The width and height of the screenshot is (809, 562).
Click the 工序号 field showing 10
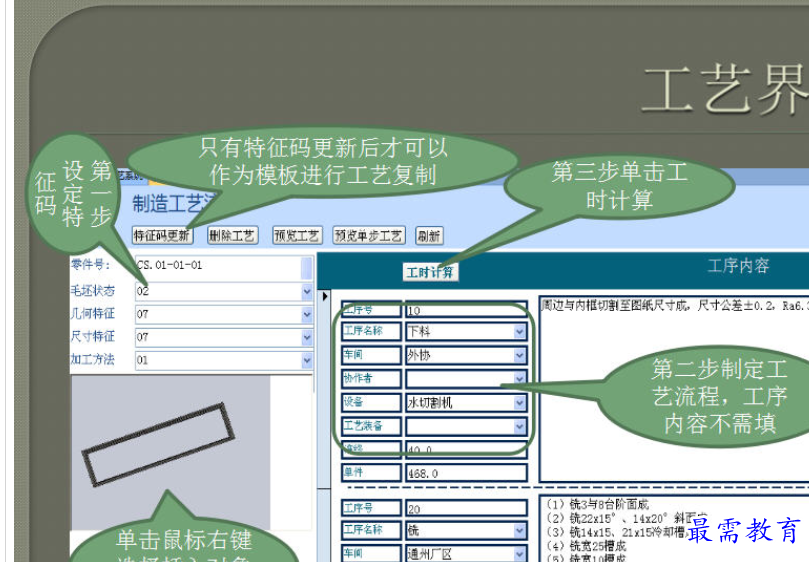click(466, 310)
